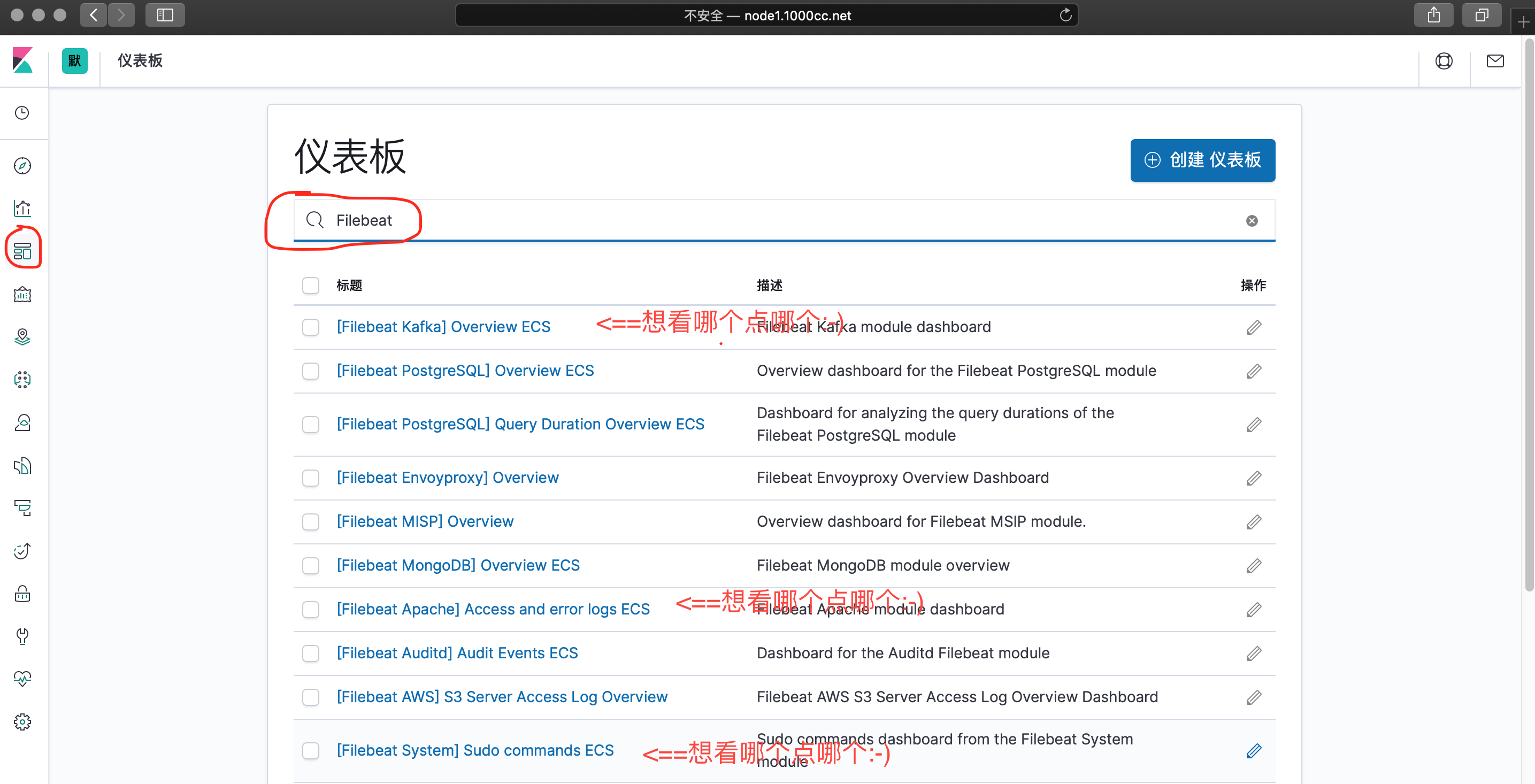The width and height of the screenshot is (1535, 784).
Task: Clear the Filebeat search with X icon
Action: coord(1252,221)
